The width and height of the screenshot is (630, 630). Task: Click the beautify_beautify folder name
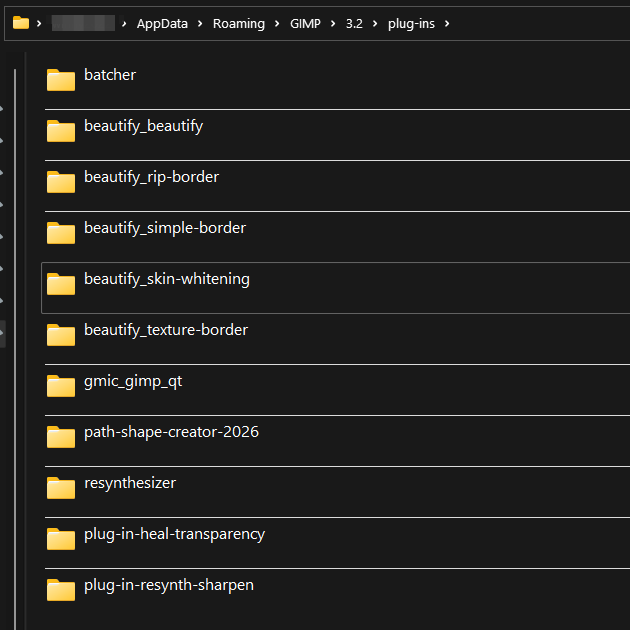tap(143, 127)
